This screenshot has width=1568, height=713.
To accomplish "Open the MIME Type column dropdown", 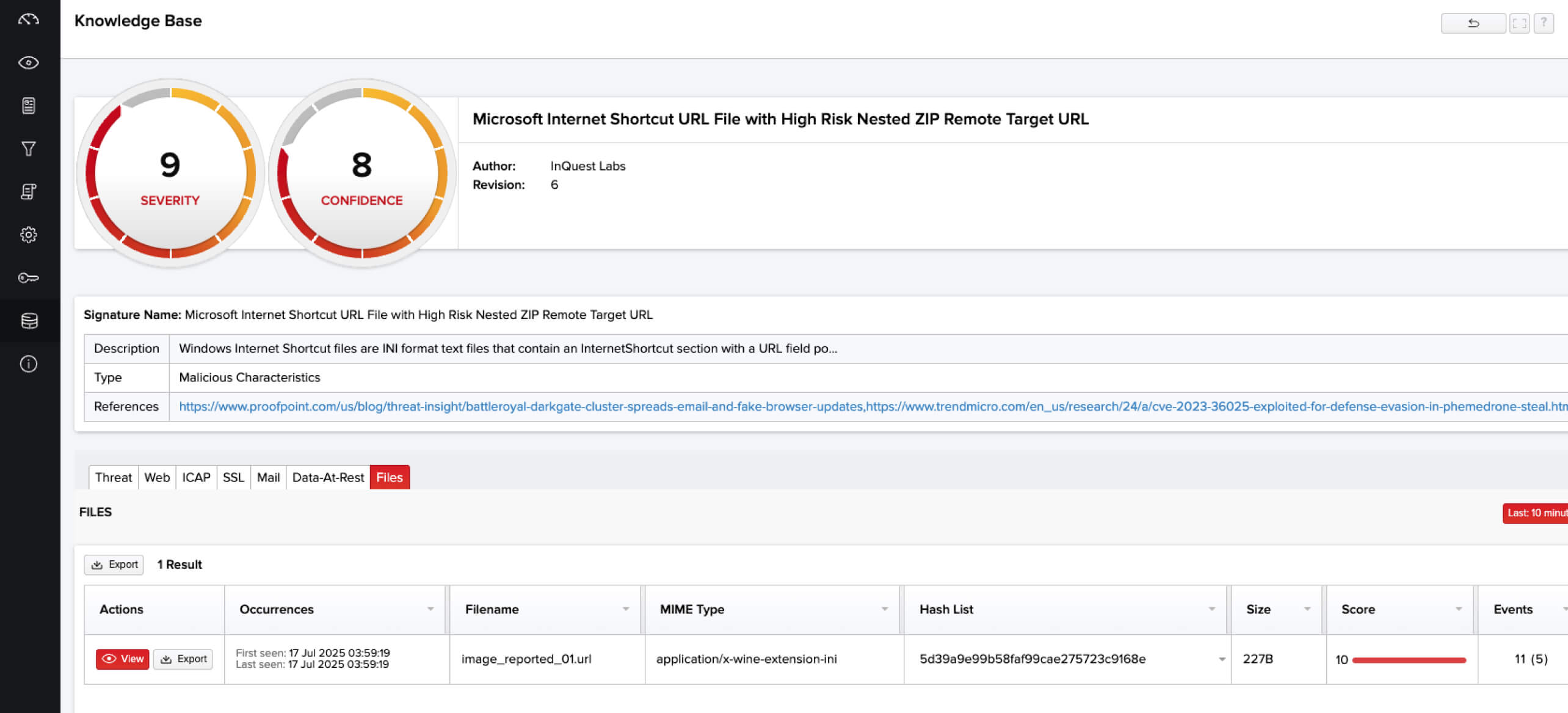I will 884,609.
